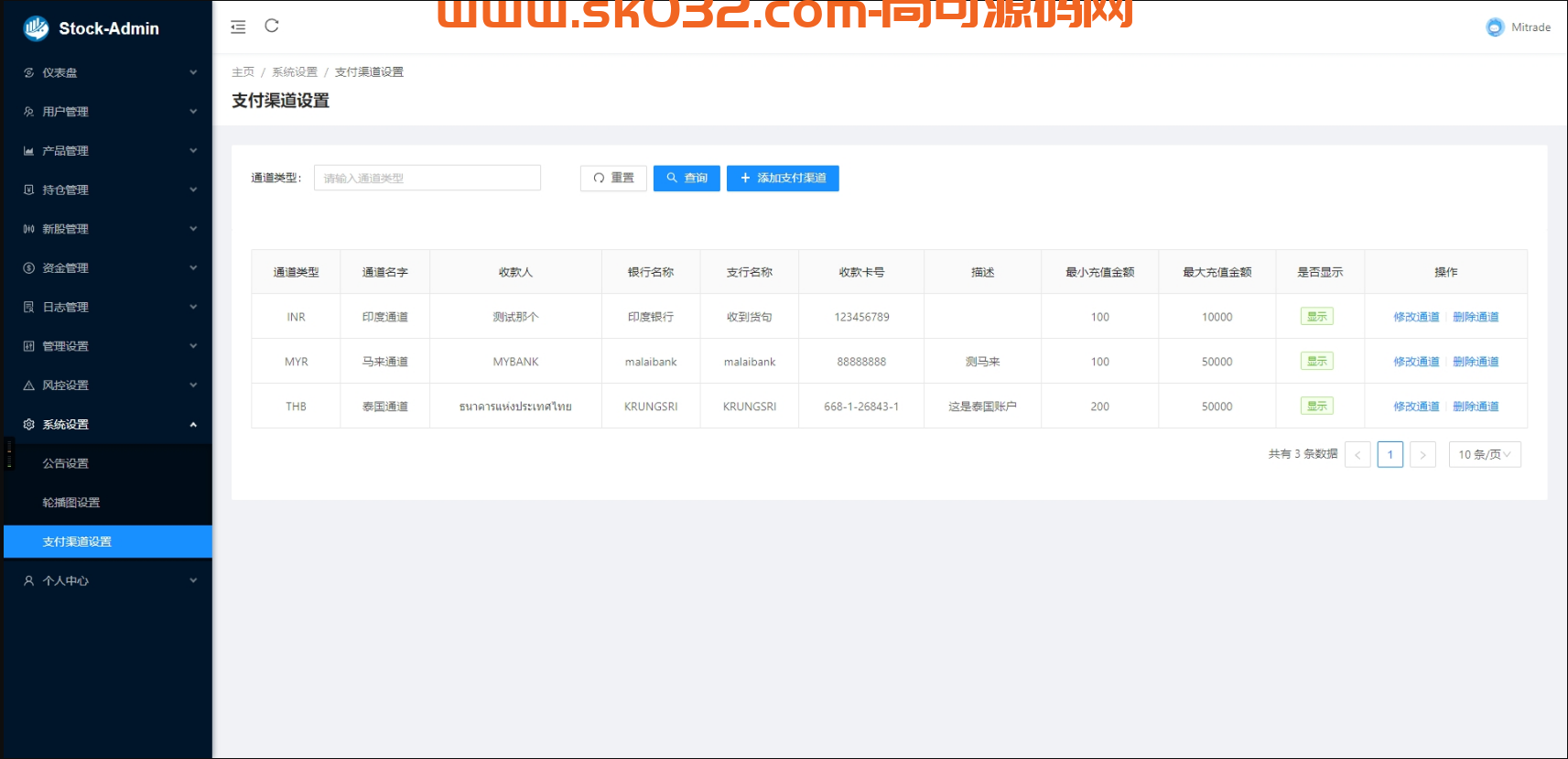
Task: Expand the 个人中心 menu chevron
Action: coord(193,580)
